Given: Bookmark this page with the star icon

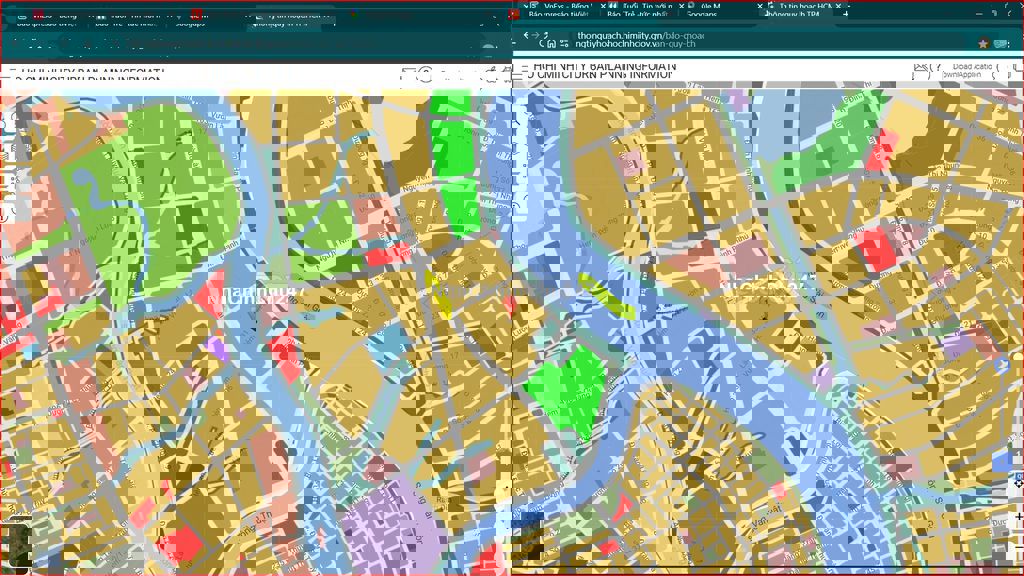Looking at the screenshot, I should [984, 44].
